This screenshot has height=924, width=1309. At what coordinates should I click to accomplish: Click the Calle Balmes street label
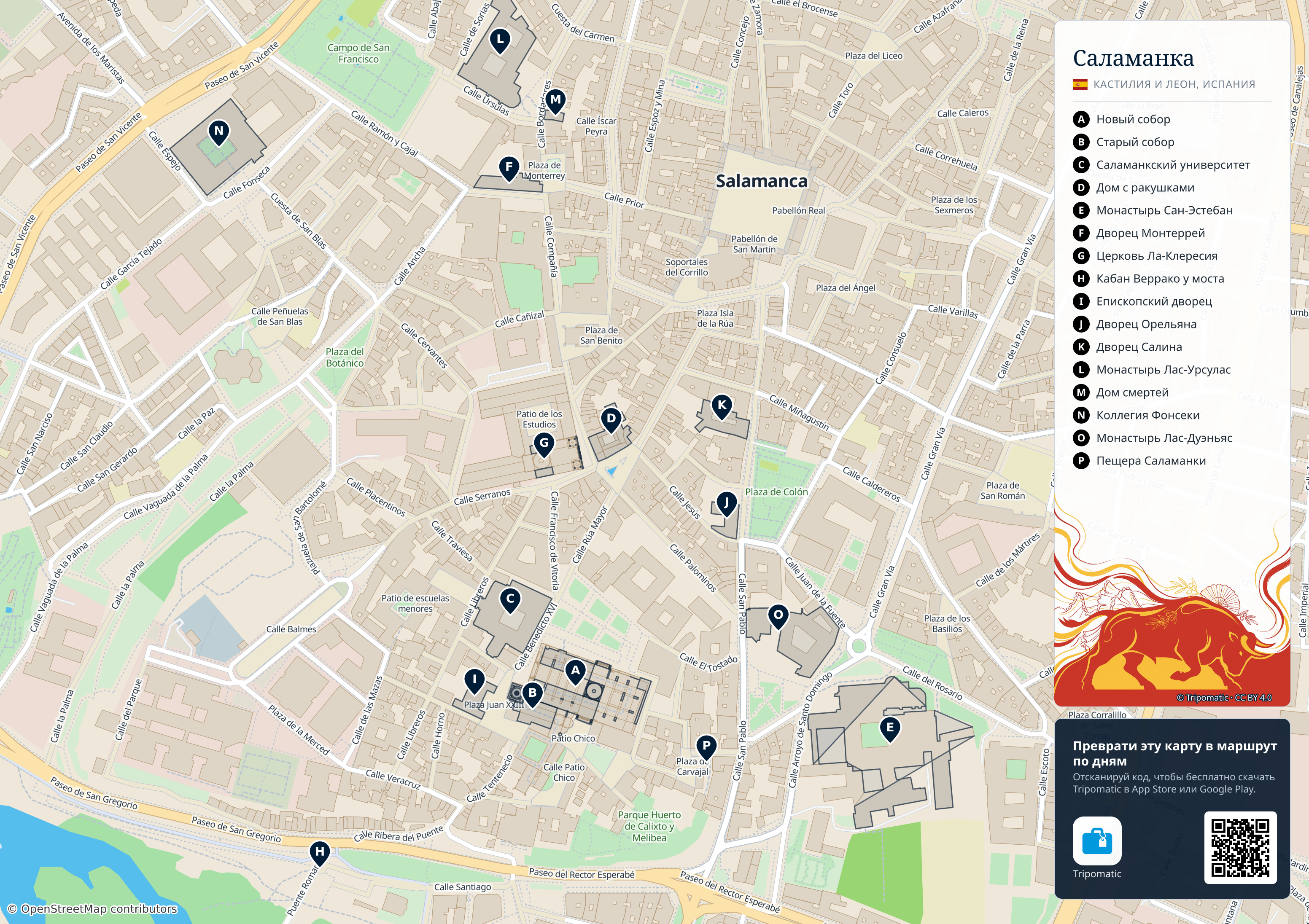[291, 629]
